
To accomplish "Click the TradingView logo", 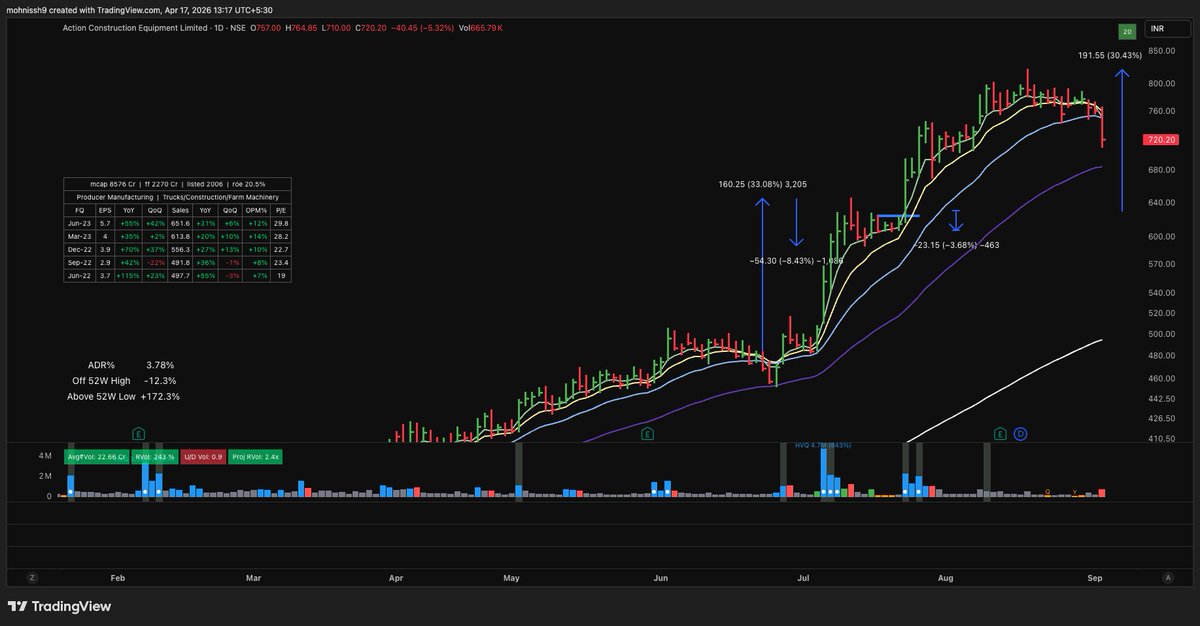I will point(59,606).
